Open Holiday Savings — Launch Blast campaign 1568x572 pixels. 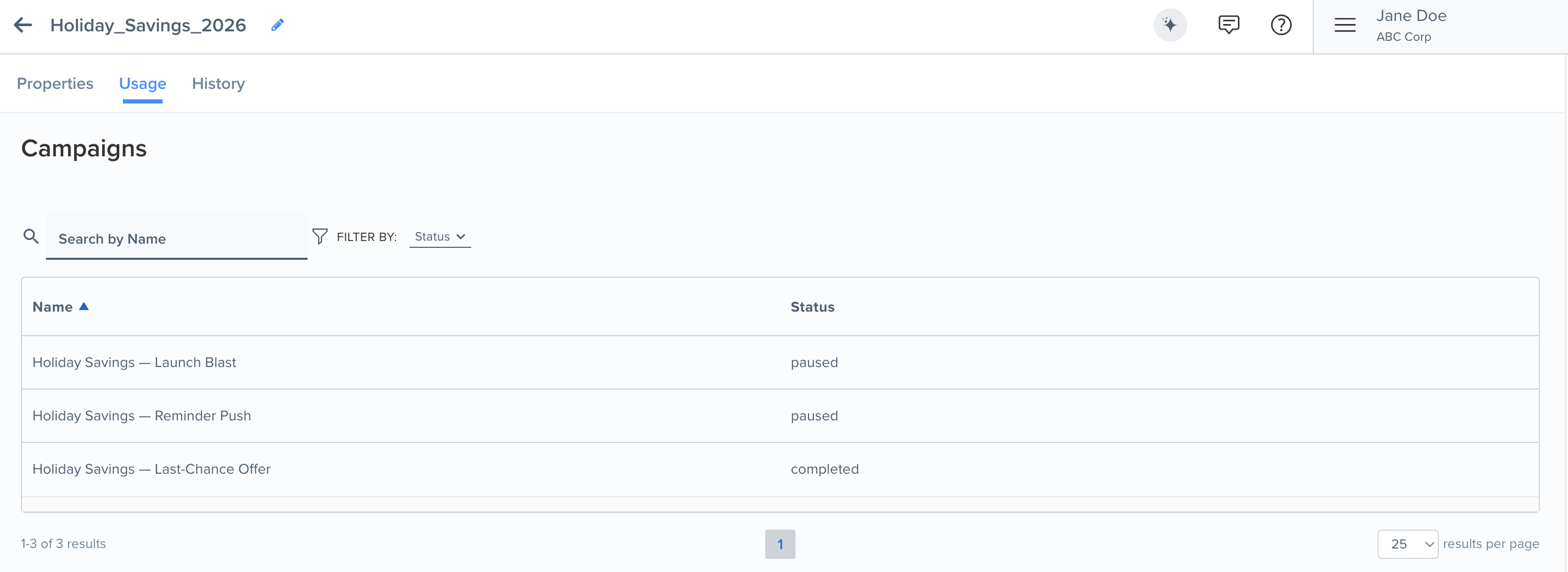pyautogui.click(x=134, y=363)
